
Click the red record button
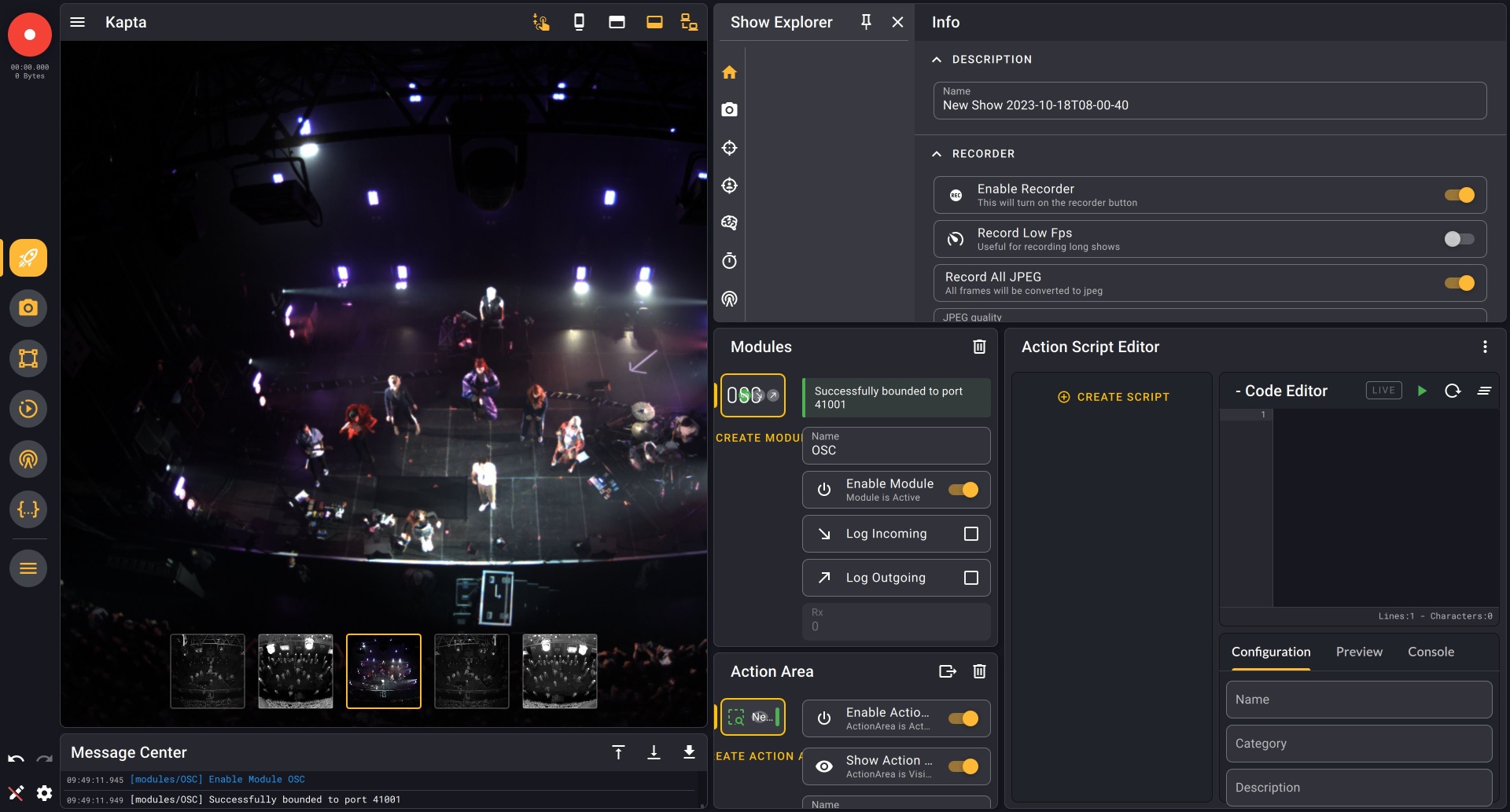coord(30,35)
